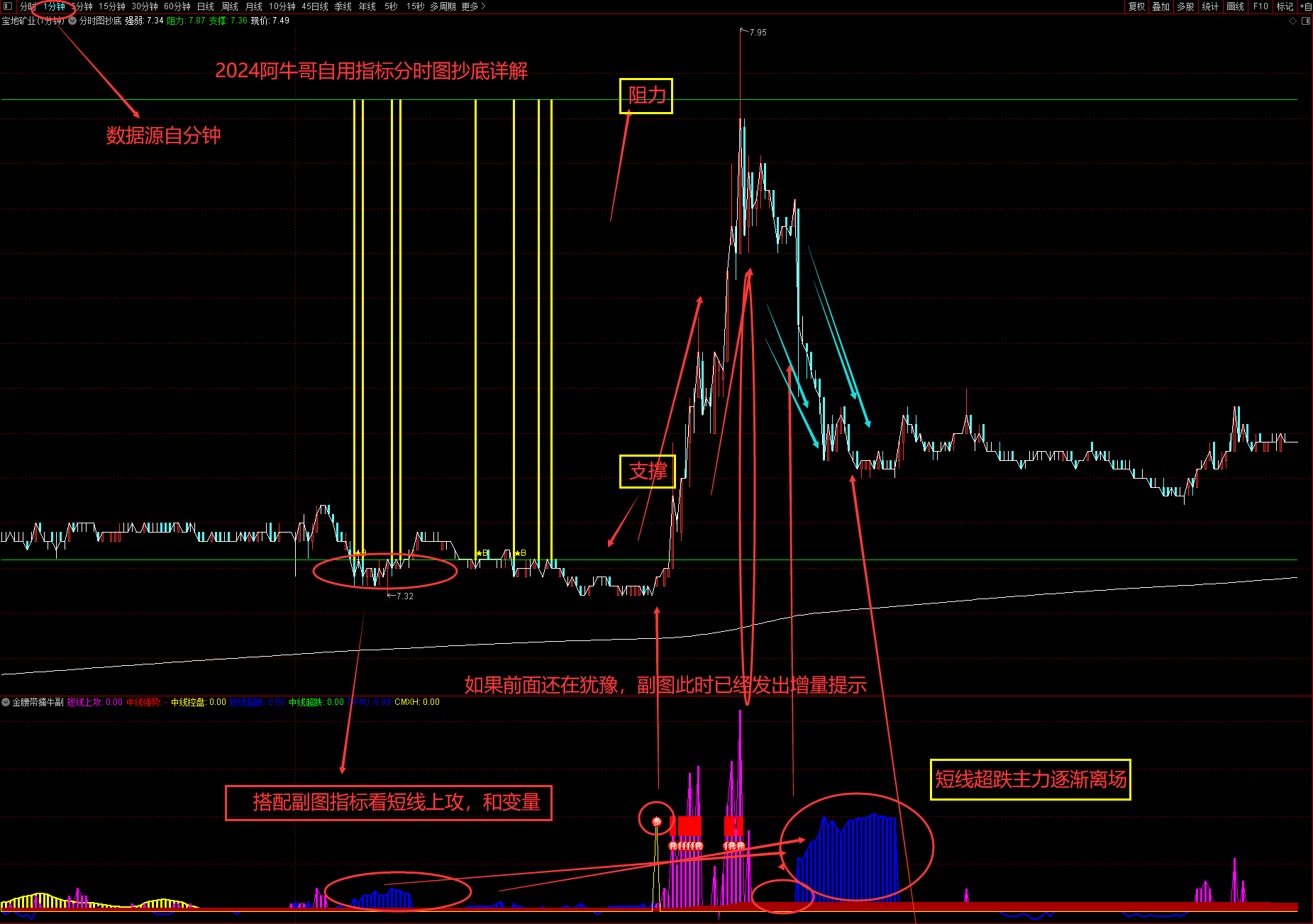This screenshot has width=1313, height=924.
Task: Switch to the 月线 monthly chart
Action: pyautogui.click(x=254, y=6)
